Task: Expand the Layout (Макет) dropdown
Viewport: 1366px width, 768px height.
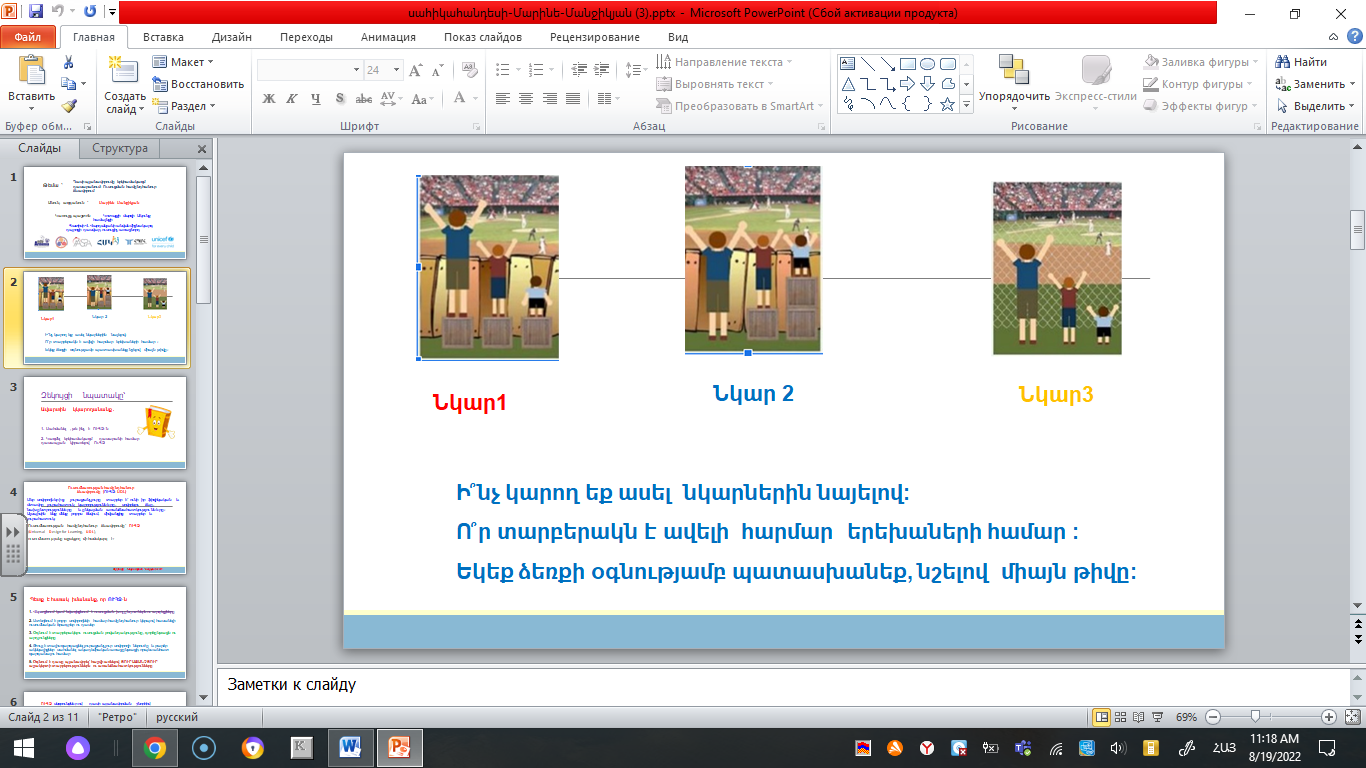Action: [x=186, y=62]
